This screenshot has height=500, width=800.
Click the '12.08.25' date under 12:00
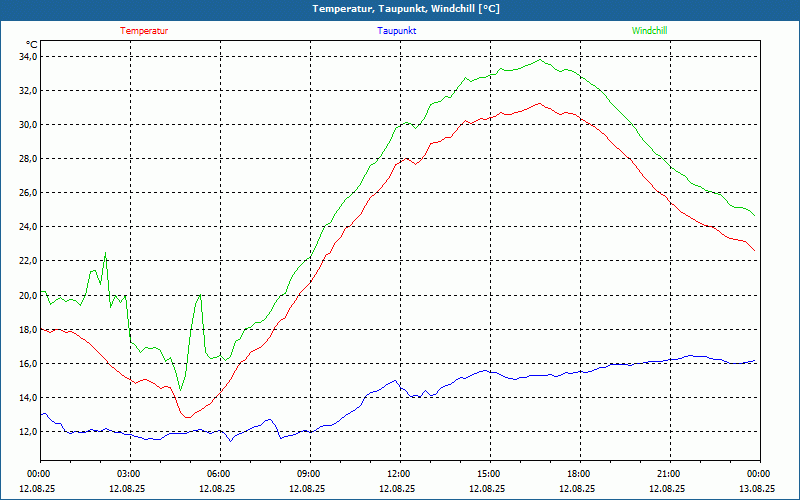(397, 488)
